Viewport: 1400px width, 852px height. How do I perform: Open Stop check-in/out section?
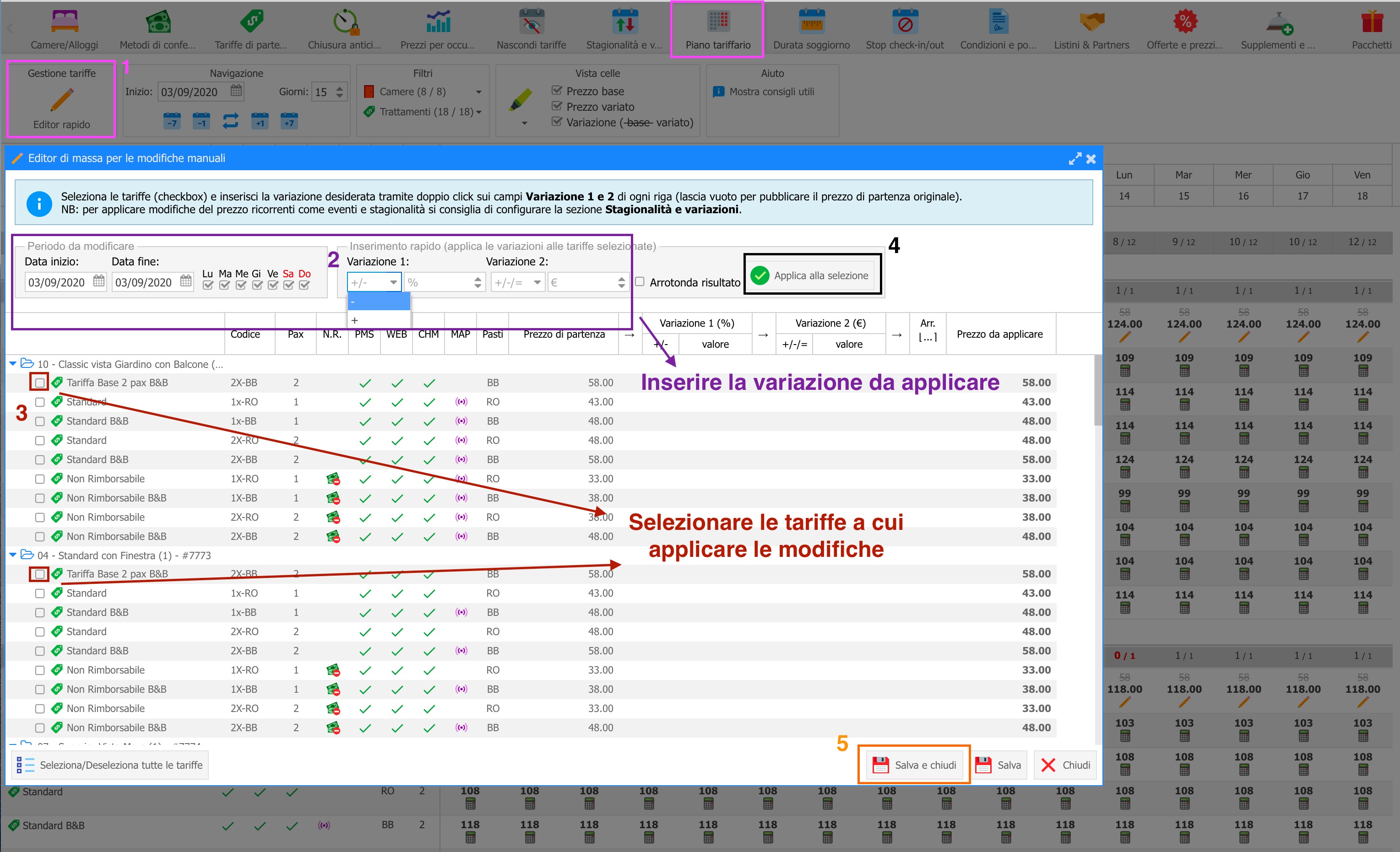tap(905, 30)
